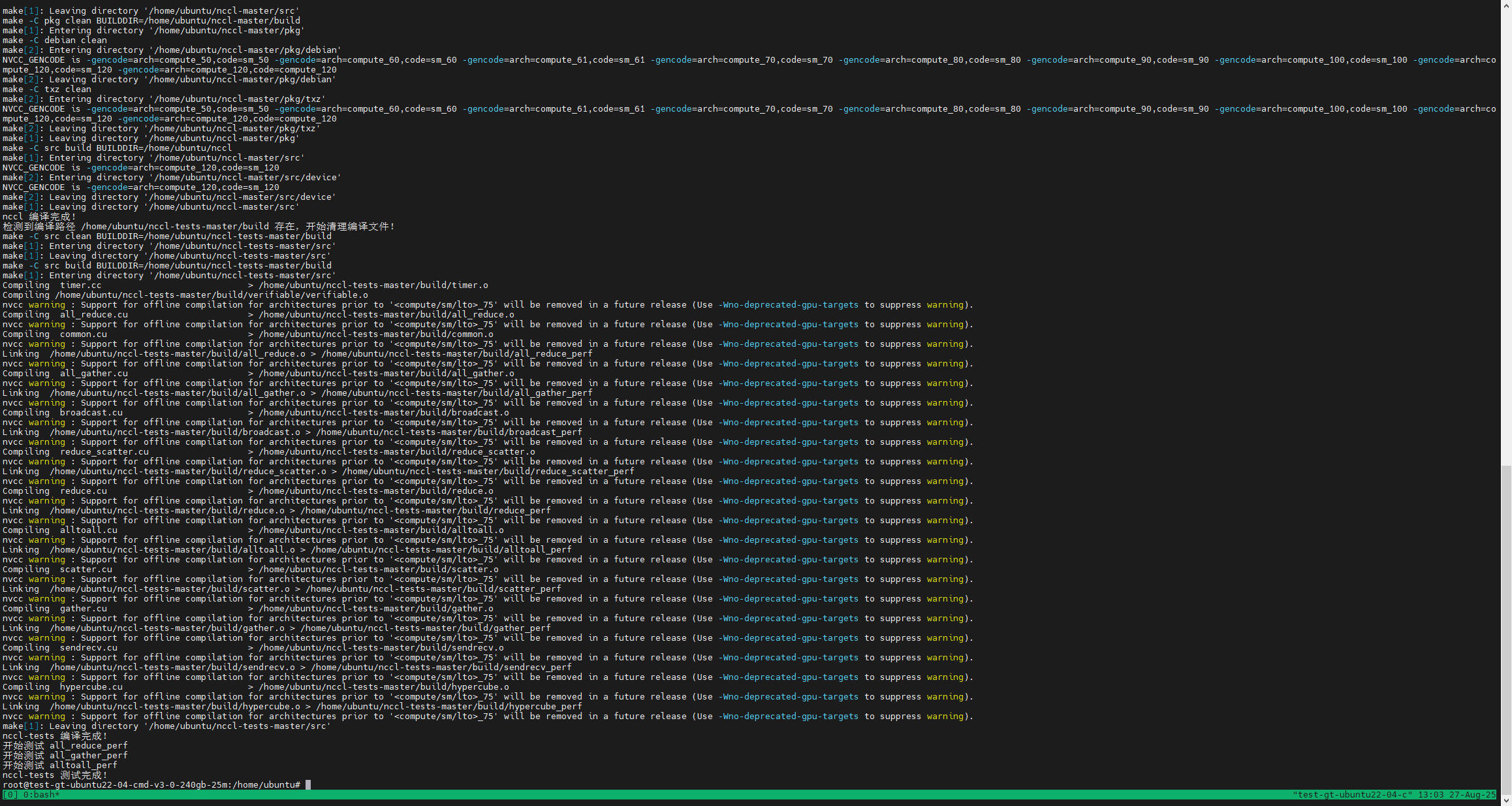Click the first line 'Leaving directory /home/ubuntu/nccl-master/src'
The height and width of the screenshot is (806, 1512).
pos(151,11)
